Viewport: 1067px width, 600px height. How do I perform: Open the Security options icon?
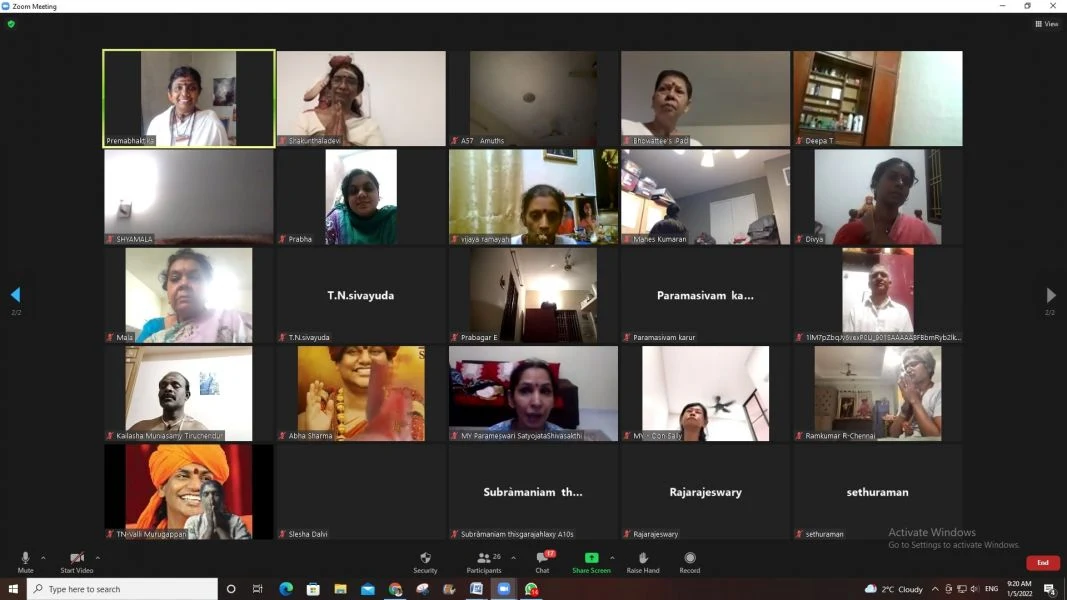click(x=425, y=558)
